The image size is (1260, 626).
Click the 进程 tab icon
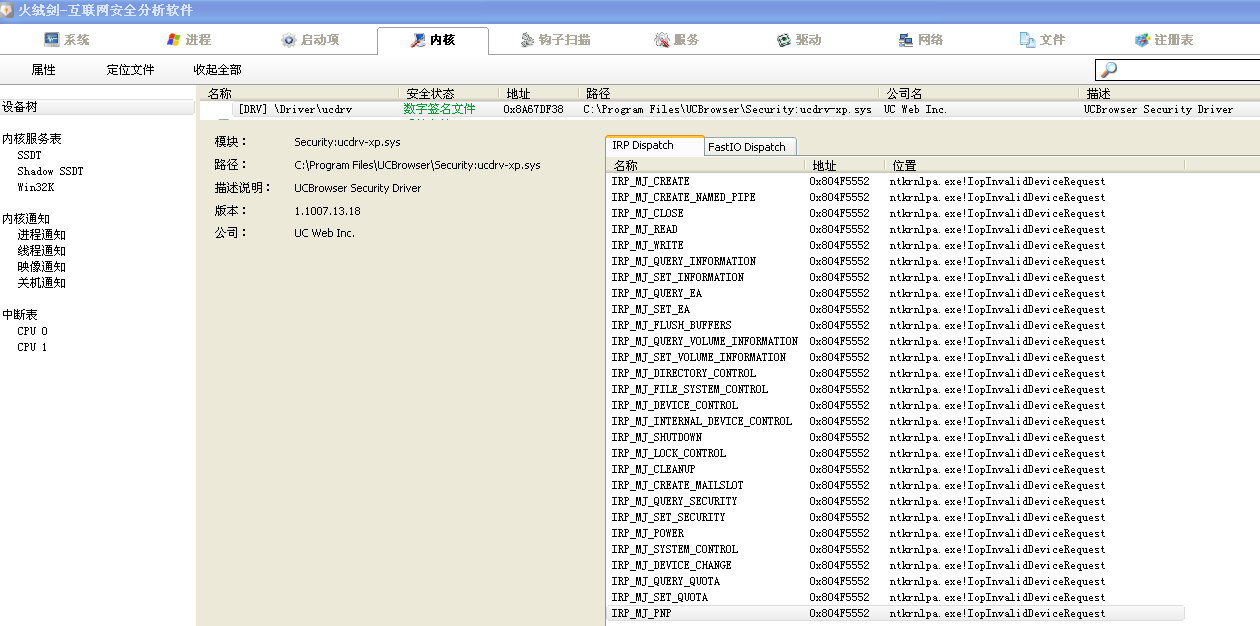pyautogui.click(x=174, y=40)
